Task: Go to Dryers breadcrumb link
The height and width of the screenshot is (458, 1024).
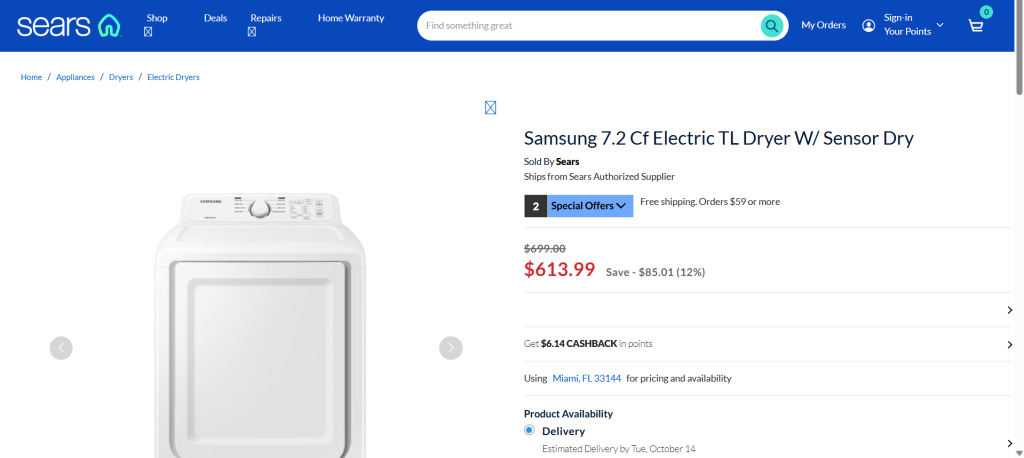Action: pyautogui.click(x=120, y=77)
